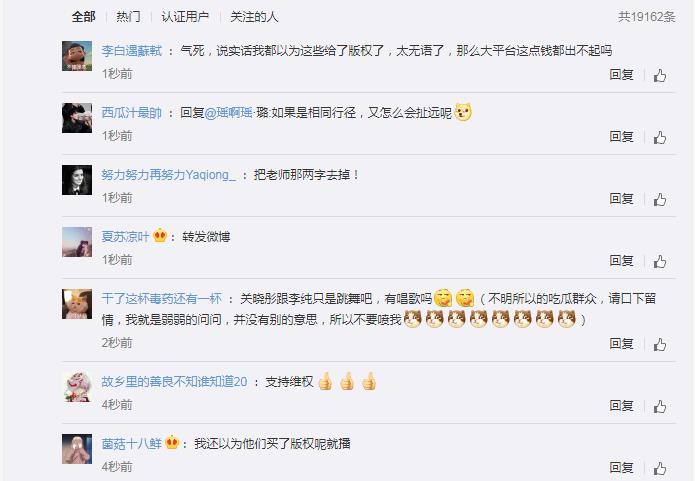Image resolution: width=695 pixels, height=481 pixels.
Task: Open user profile 努力努力再努力Yaqiong_
Action: [x=168, y=175]
